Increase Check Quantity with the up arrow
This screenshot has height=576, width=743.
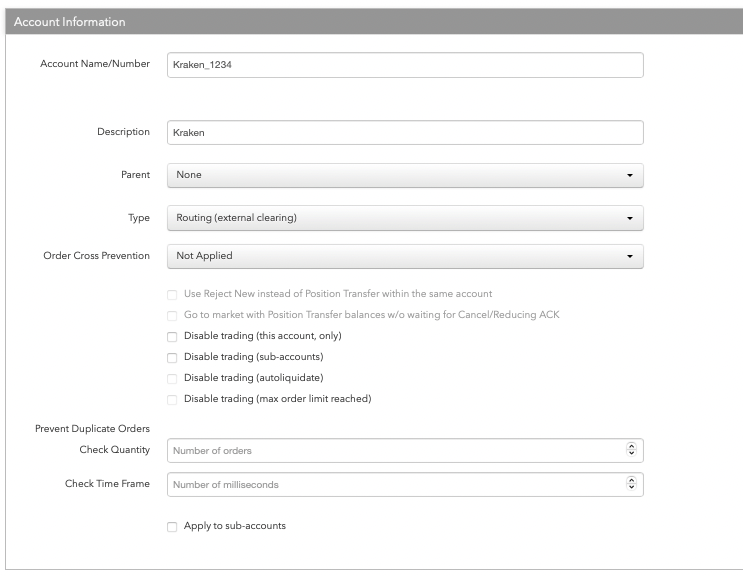click(x=630, y=447)
